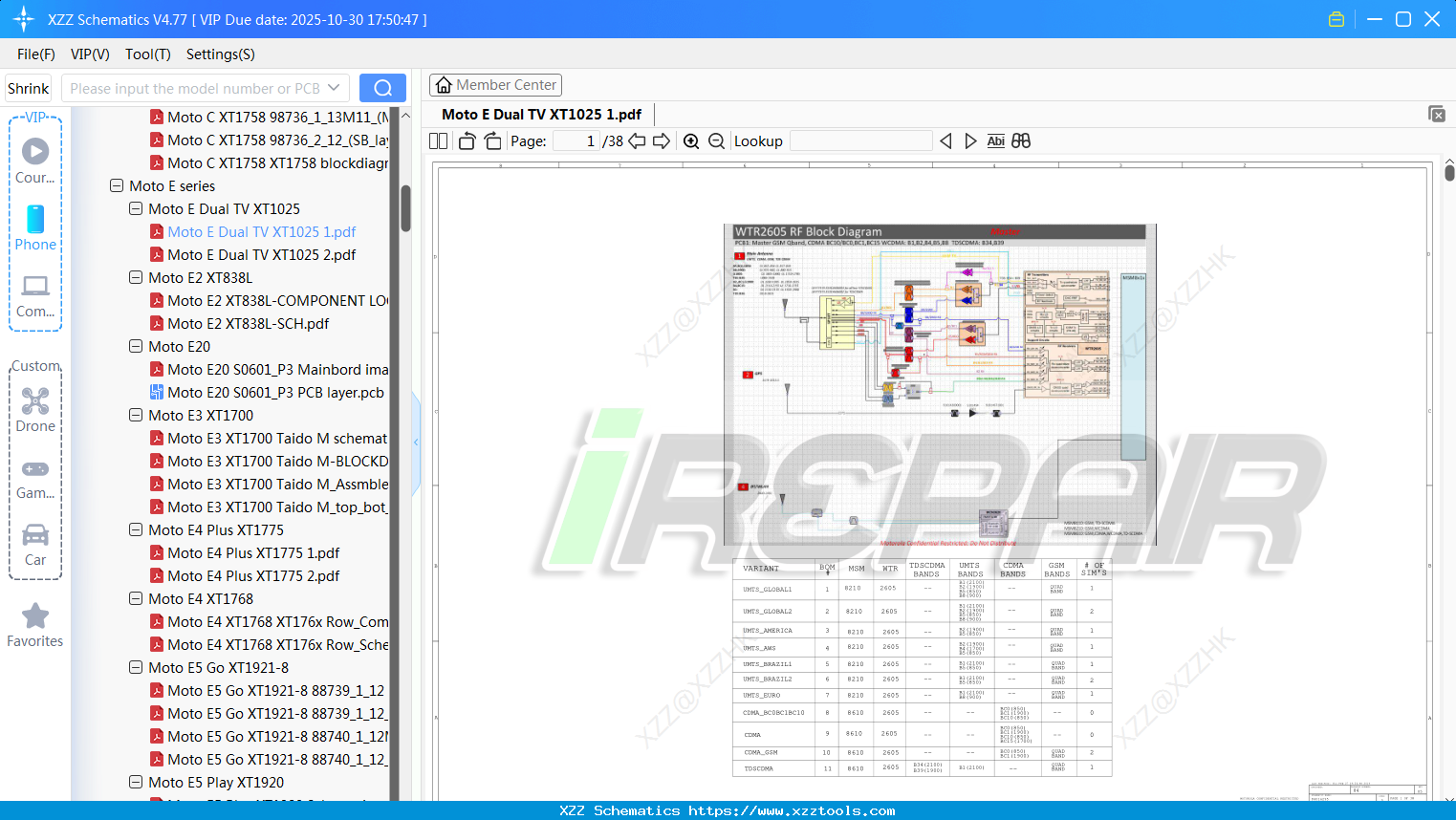Go to the previous page with left arrow
This screenshot has width=1456, height=820.
pos(637,141)
